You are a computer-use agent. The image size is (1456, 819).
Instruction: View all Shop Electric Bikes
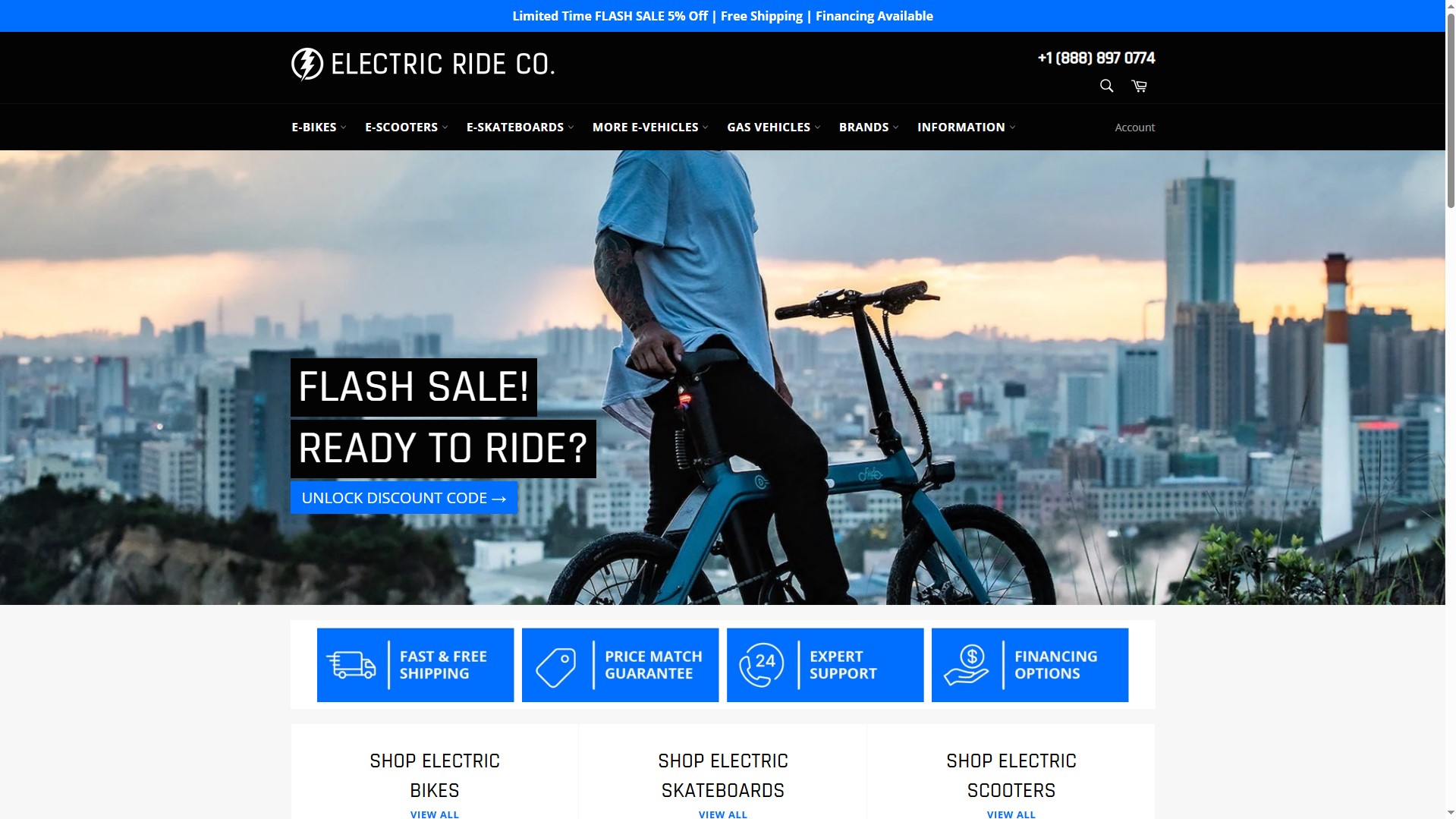point(435,814)
